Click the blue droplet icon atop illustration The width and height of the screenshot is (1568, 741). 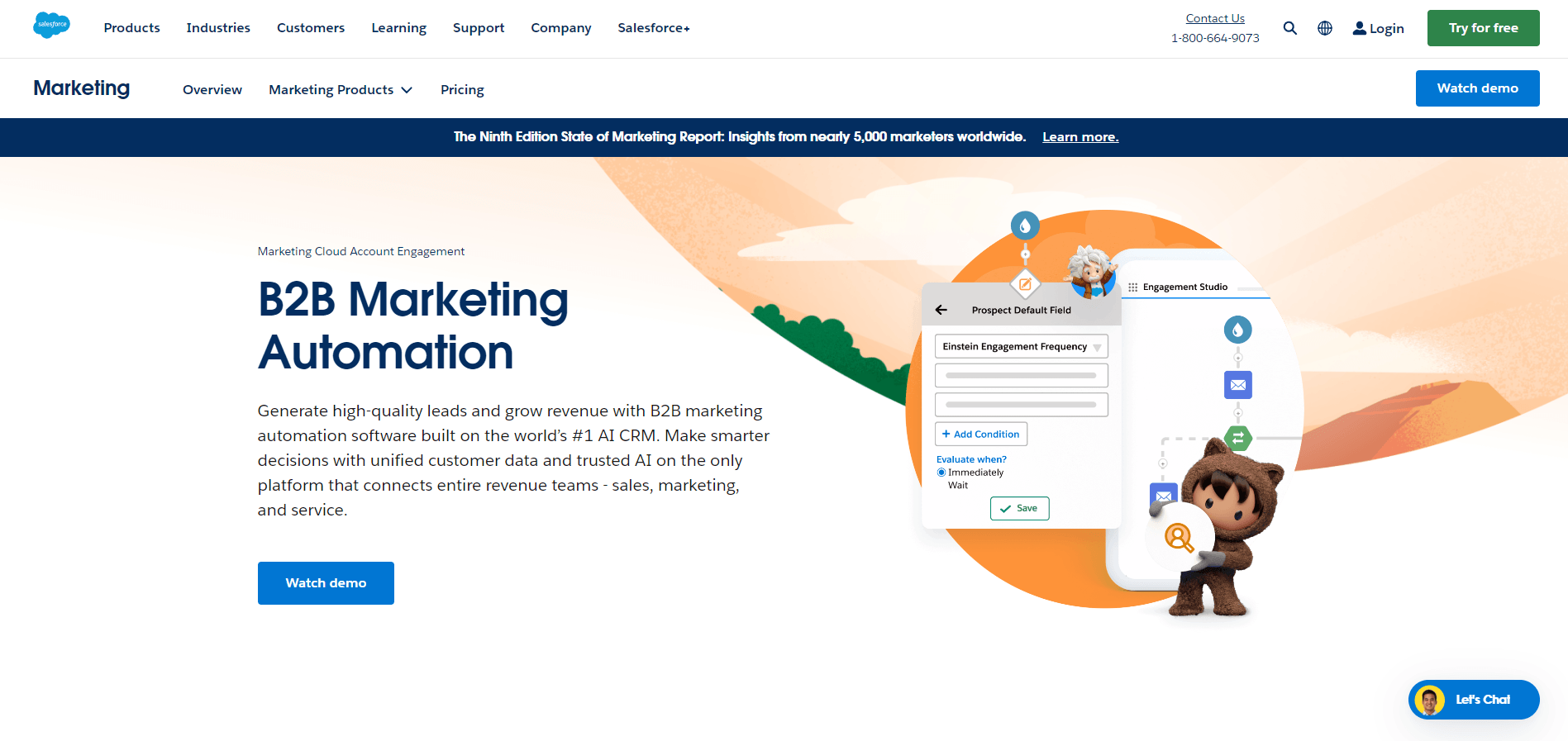(x=1025, y=226)
